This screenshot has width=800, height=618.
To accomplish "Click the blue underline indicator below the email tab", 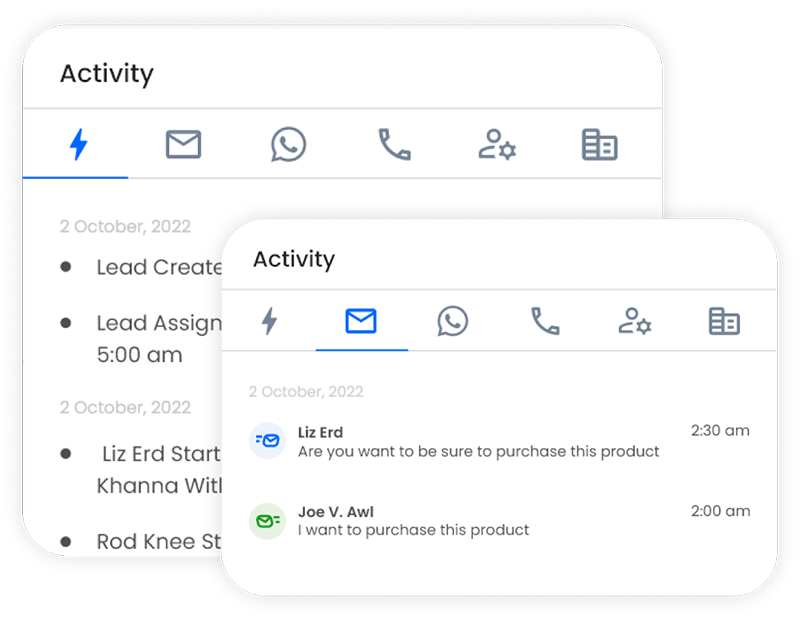I will coord(362,351).
